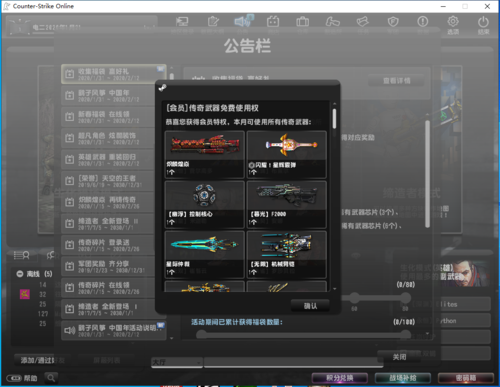This screenshot has width=500, height=387.
Task: Select the [暮光] F2000 weapon card
Action: coord(286,204)
